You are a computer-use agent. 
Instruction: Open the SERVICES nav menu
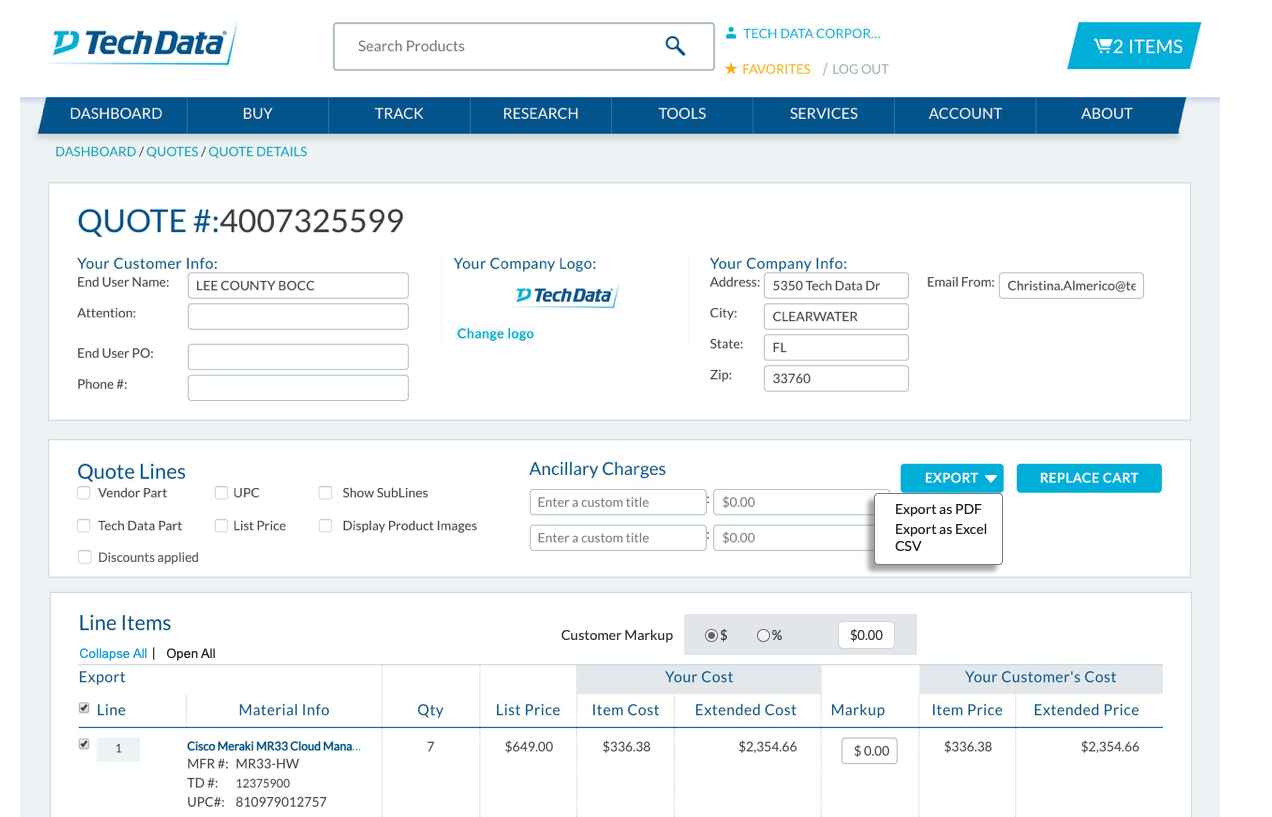pos(823,114)
